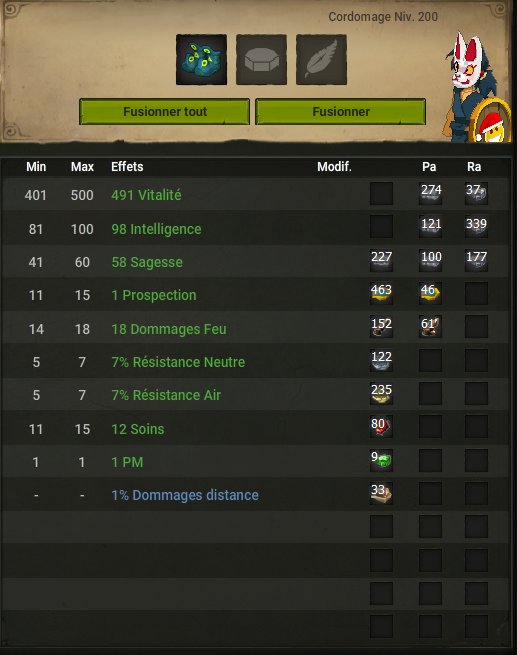Click the blue boots item slot
The height and width of the screenshot is (655, 517).
coord(201,60)
